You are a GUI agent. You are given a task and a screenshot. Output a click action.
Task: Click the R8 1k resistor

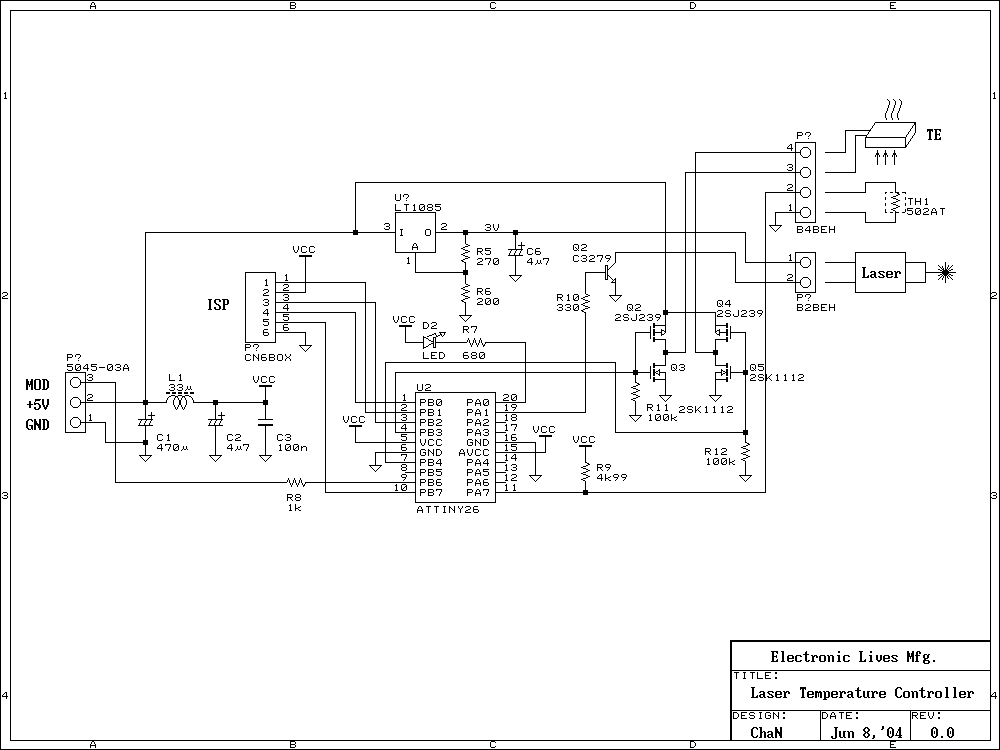click(294, 484)
